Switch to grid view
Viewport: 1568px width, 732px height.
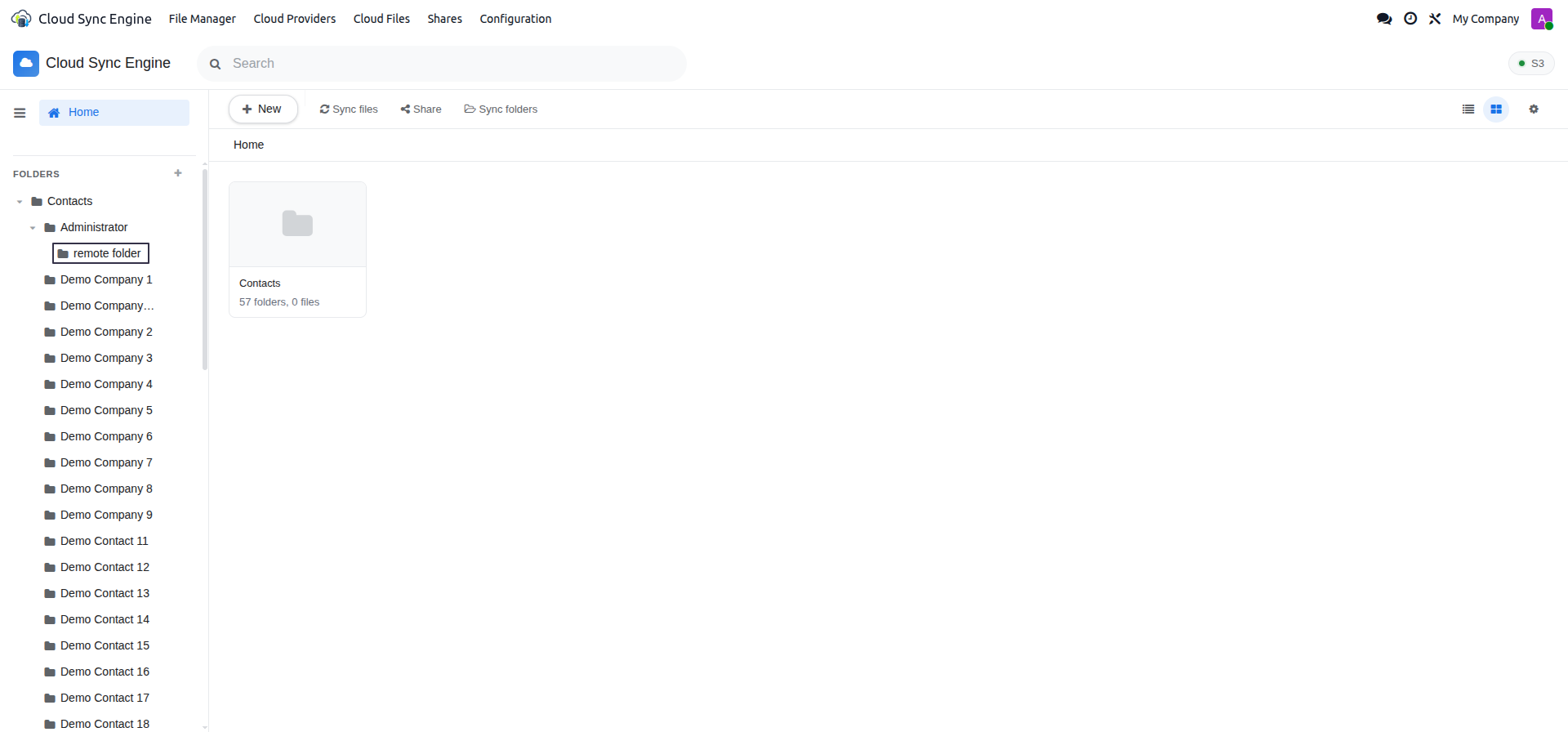click(x=1496, y=109)
